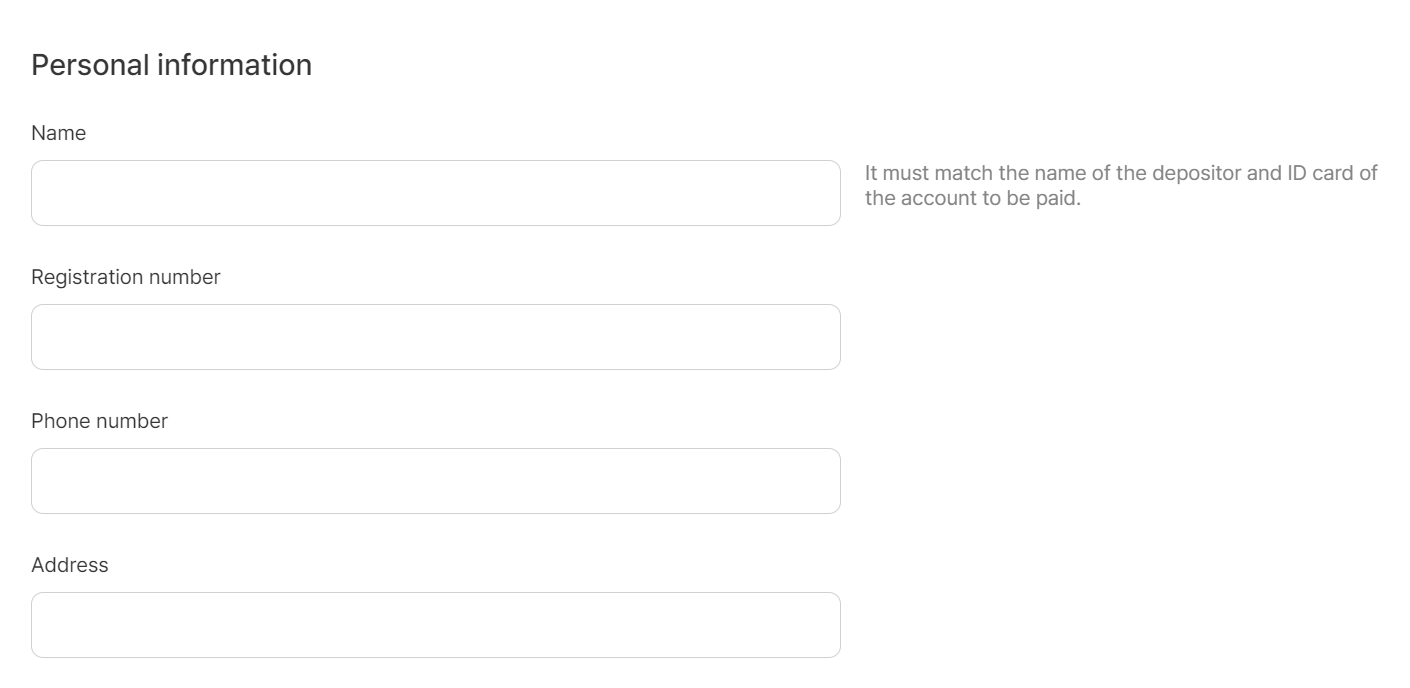1410x688 pixels.
Task: Click the 'Personal information' section heading
Action: [172, 65]
